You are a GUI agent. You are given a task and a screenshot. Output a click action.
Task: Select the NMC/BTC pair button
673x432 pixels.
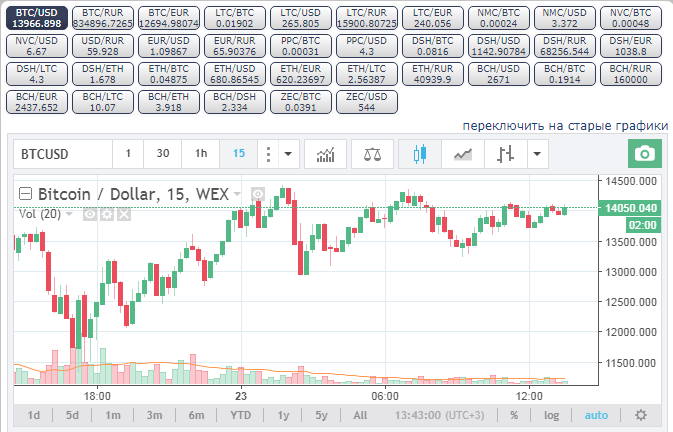click(x=499, y=18)
